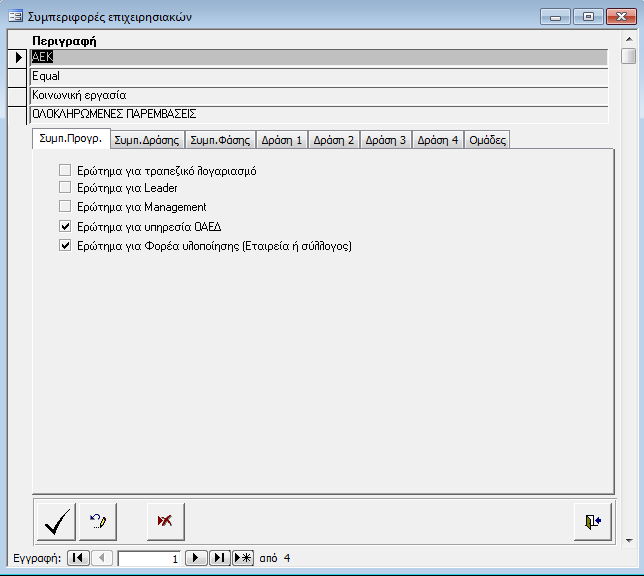Click the red delete record button
The height and width of the screenshot is (576, 644).
click(x=165, y=520)
